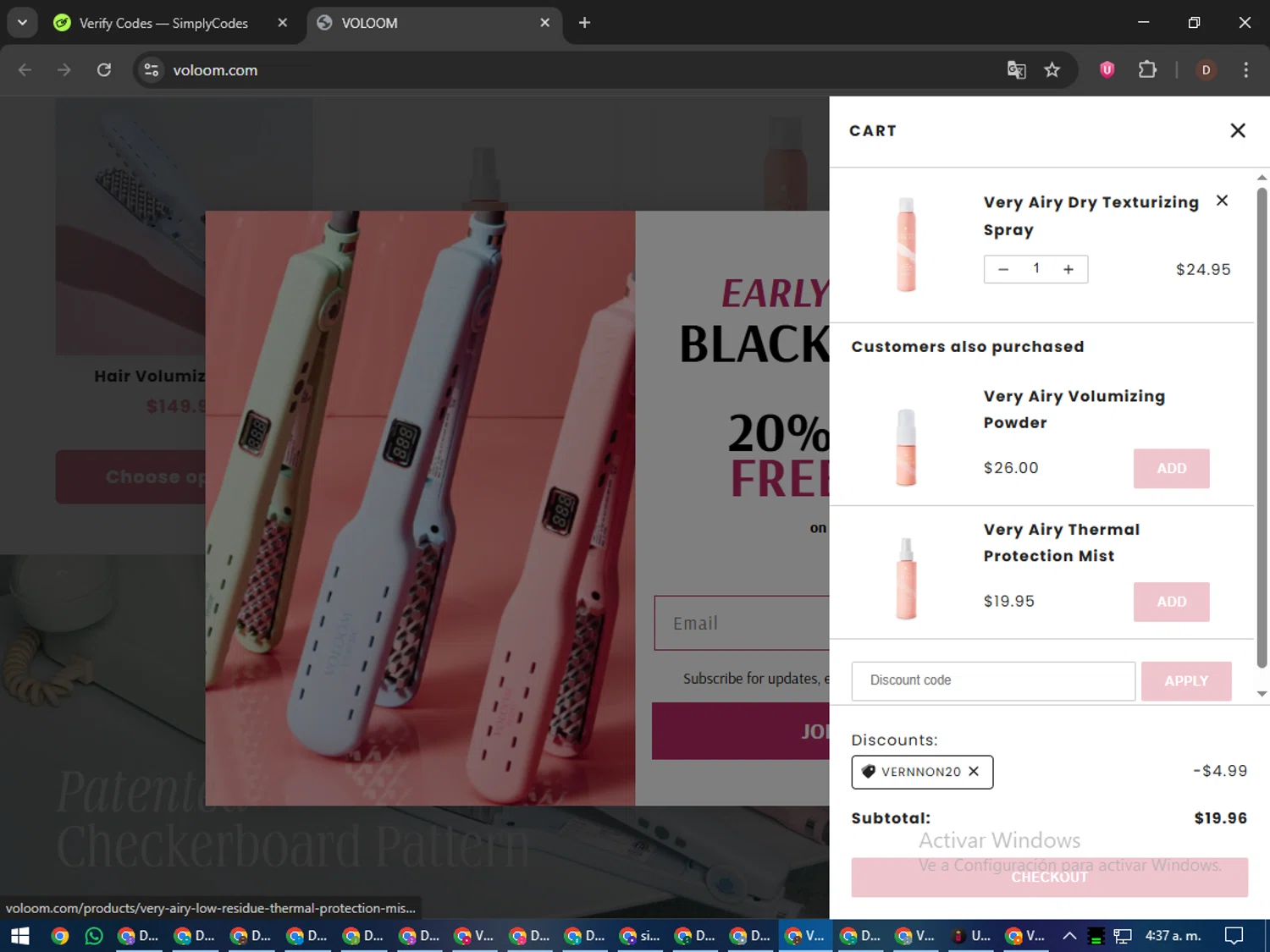Reload the voloom.com page
1270x952 pixels.
(104, 70)
